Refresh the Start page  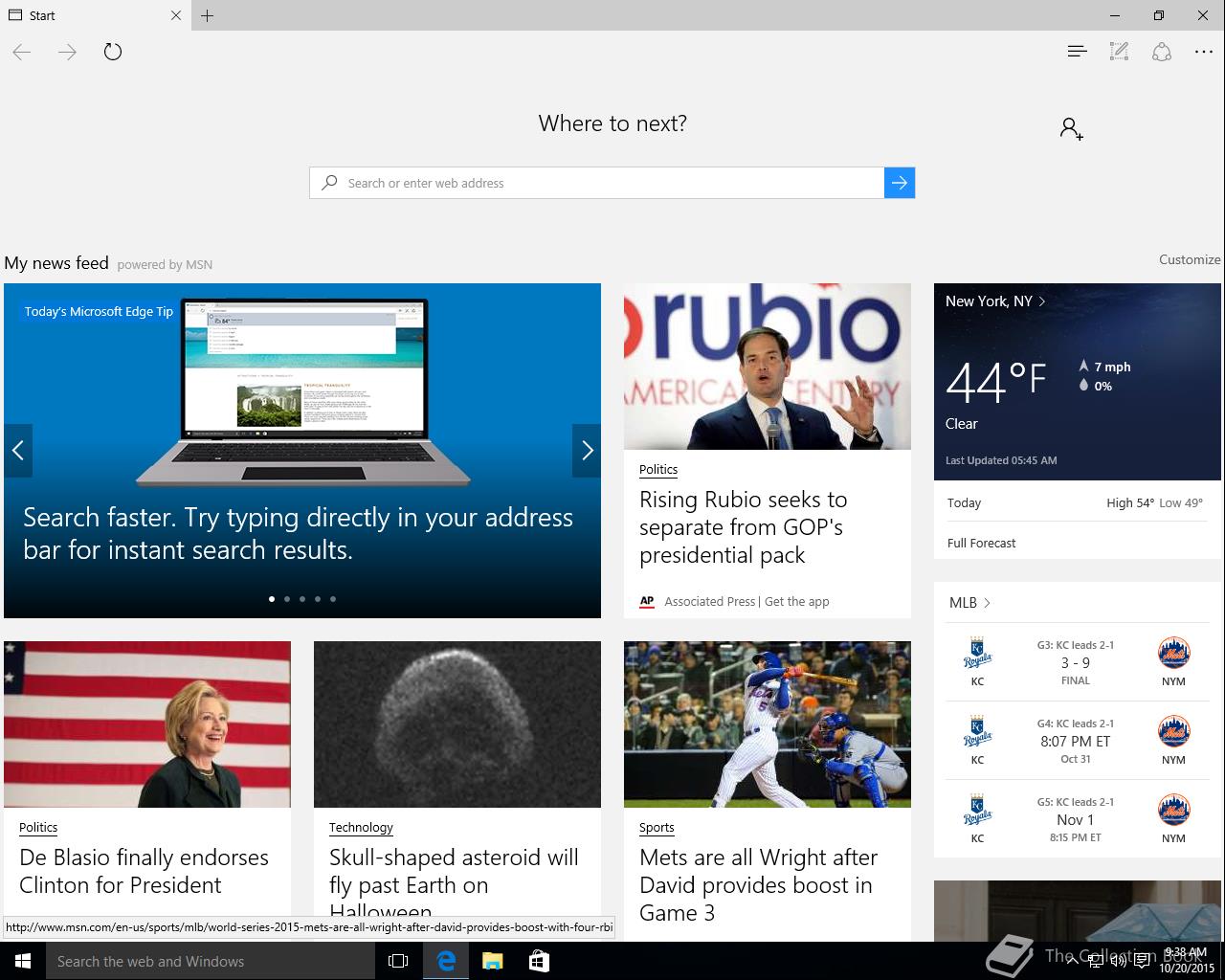[x=113, y=52]
